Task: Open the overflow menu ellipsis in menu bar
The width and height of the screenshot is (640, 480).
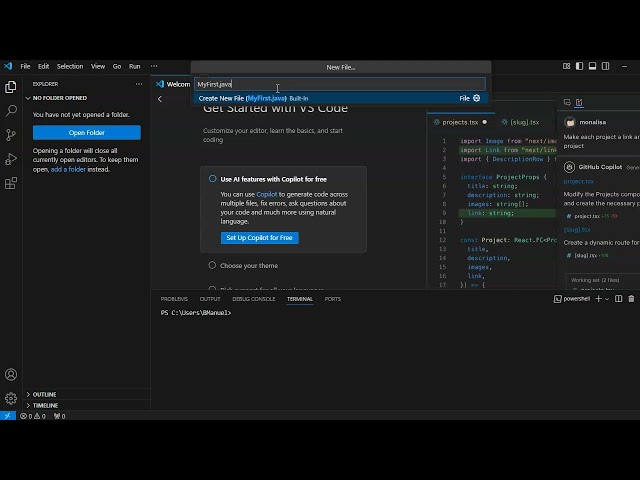Action: pos(154,66)
